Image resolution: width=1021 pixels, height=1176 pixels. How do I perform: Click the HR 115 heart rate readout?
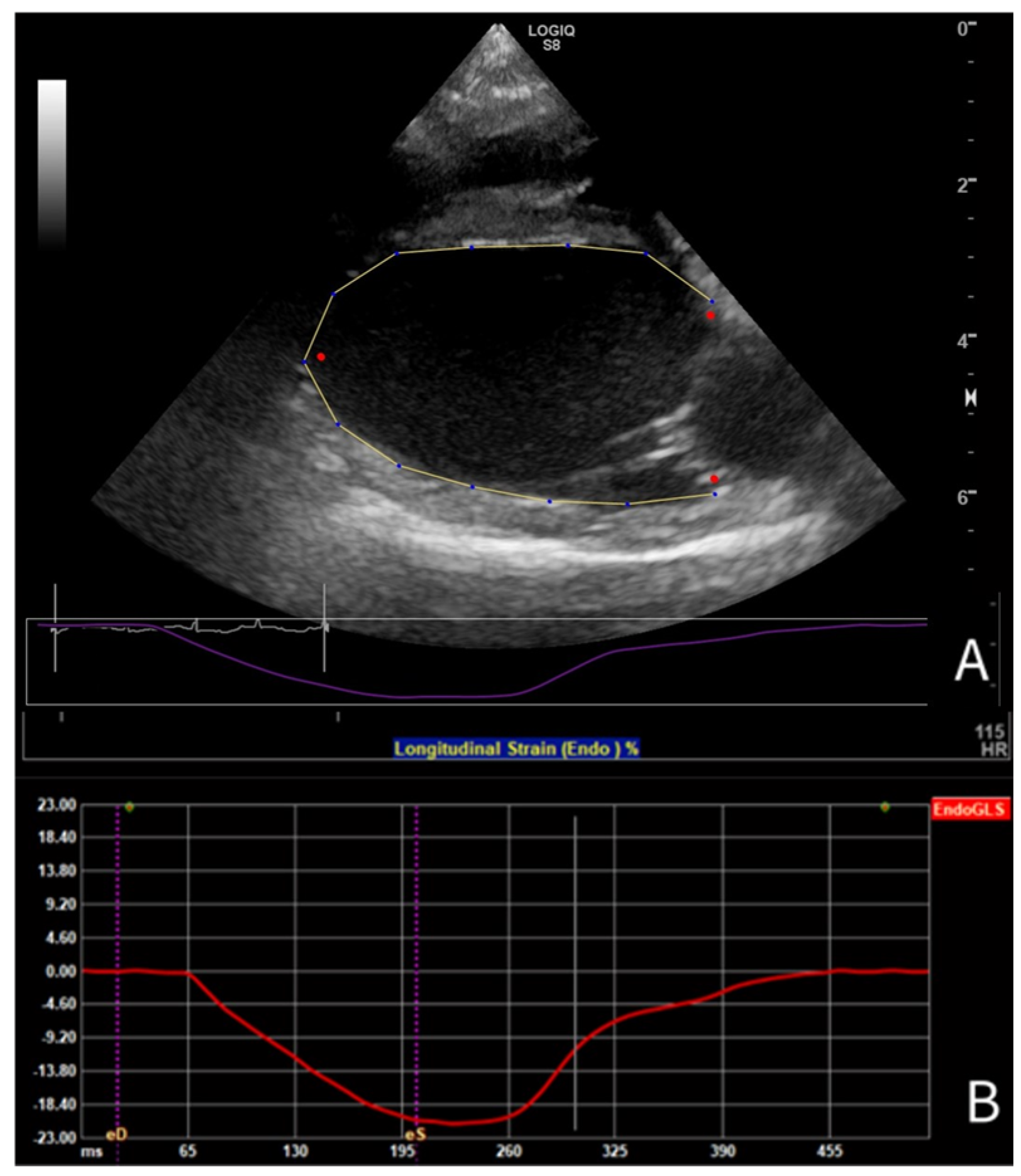(x=991, y=740)
